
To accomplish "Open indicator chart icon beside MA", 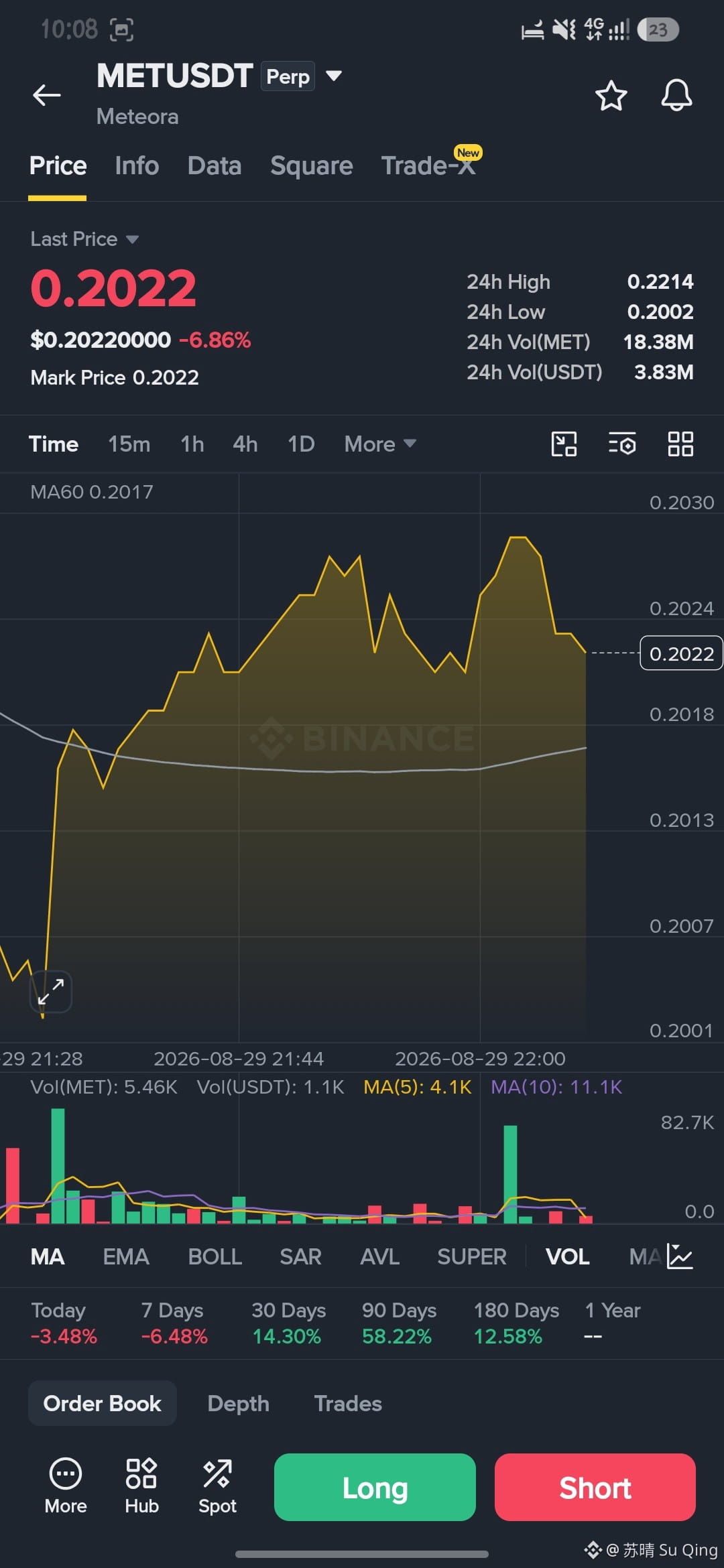I will pos(680,1256).
